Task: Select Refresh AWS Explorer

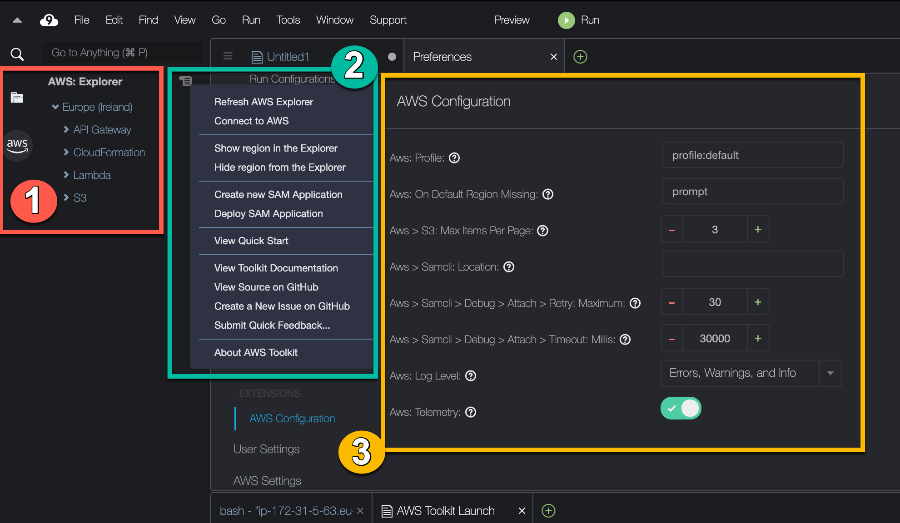Action: pos(263,102)
